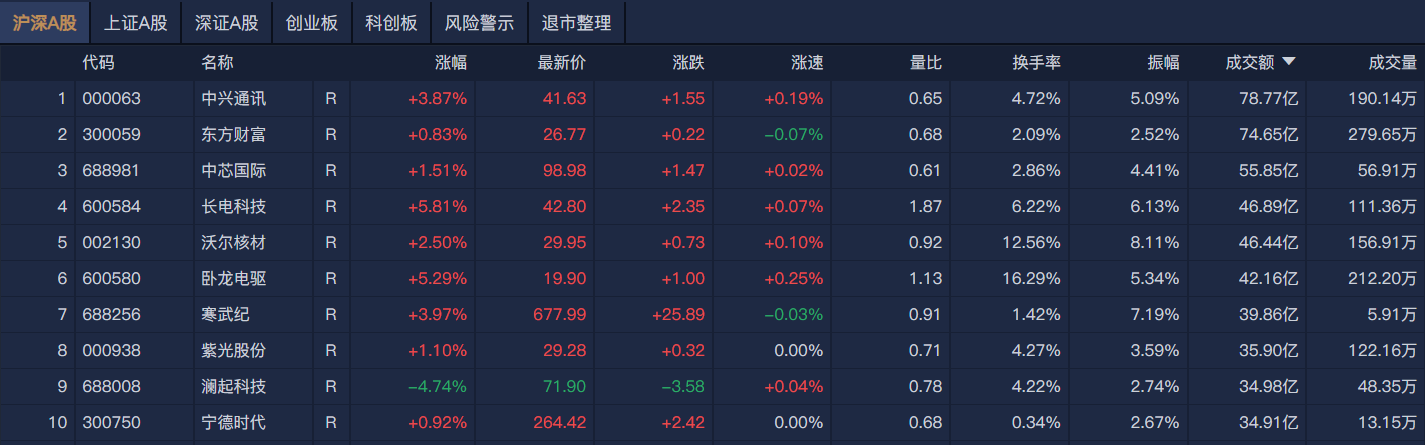
Task: Click stock code 688008
Action: 111,387
